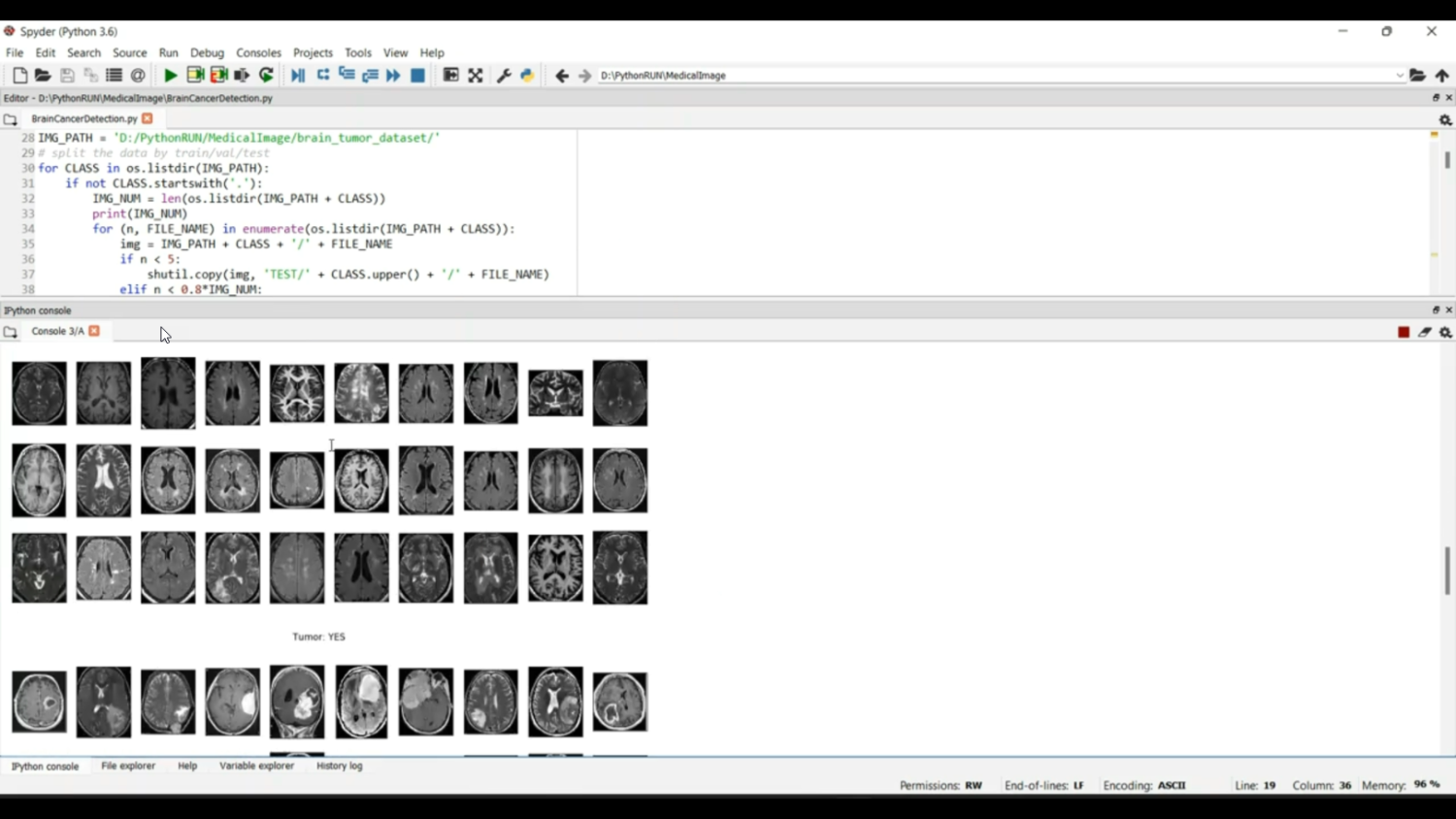This screenshot has height=819, width=1456.
Task: Open the Preferences wrench icon
Action: click(x=504, y=75)
